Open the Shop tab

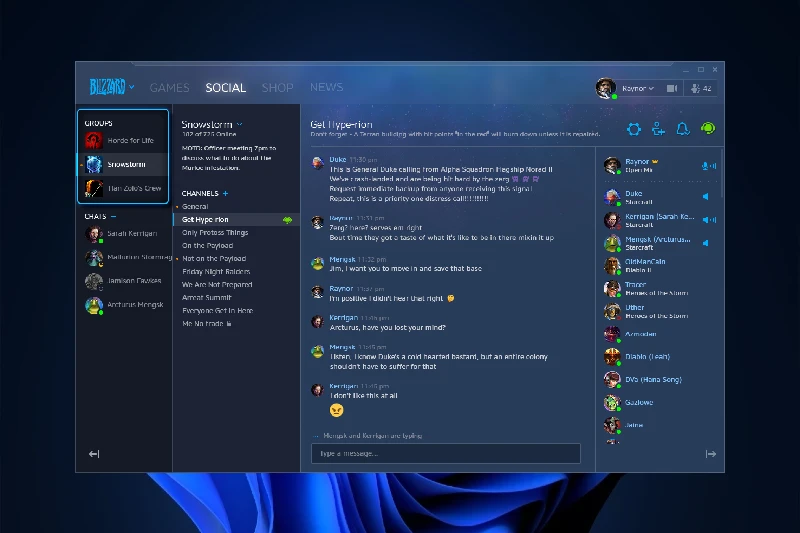tap(277, 88)
